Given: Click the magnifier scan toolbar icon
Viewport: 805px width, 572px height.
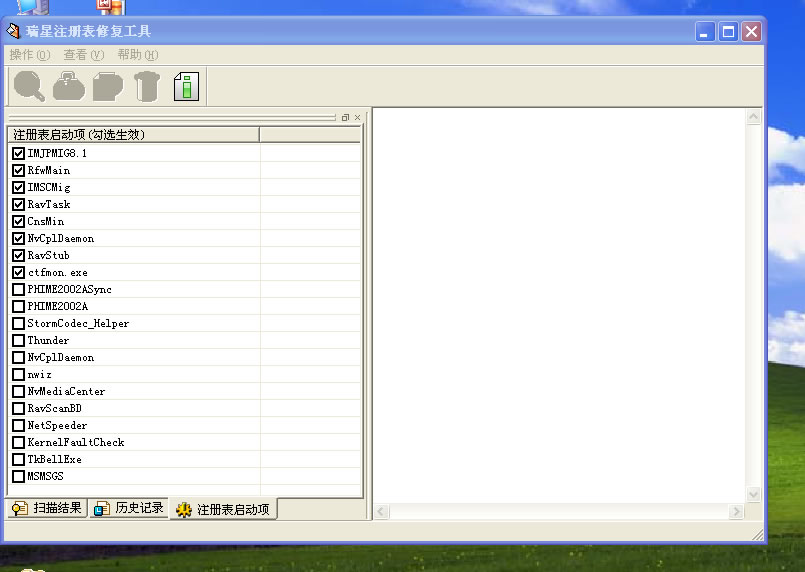Looking at the screenshot, I should tap(29, 86).
